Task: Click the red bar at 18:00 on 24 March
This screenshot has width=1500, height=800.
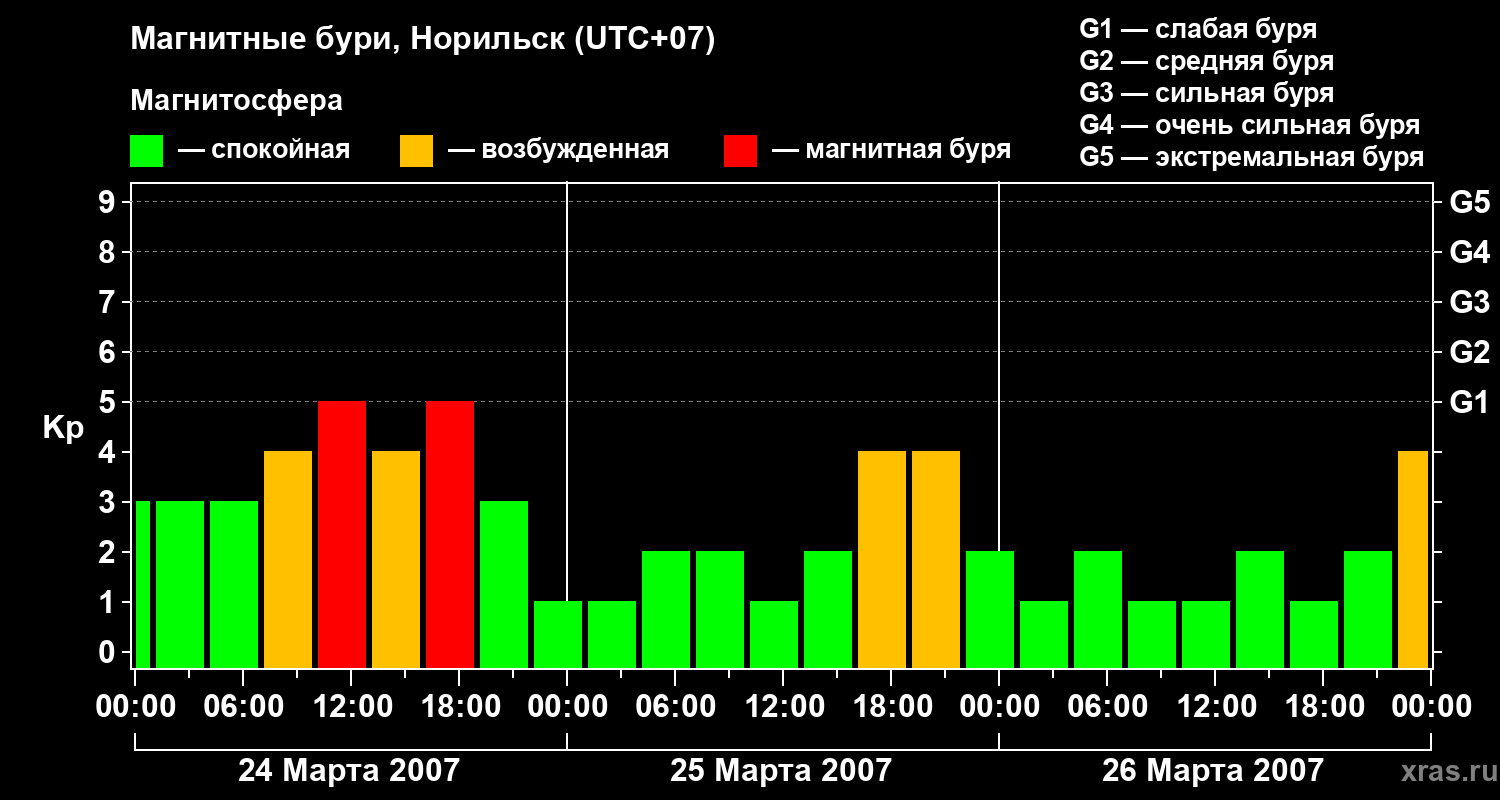Action: (x=450, y=534)
